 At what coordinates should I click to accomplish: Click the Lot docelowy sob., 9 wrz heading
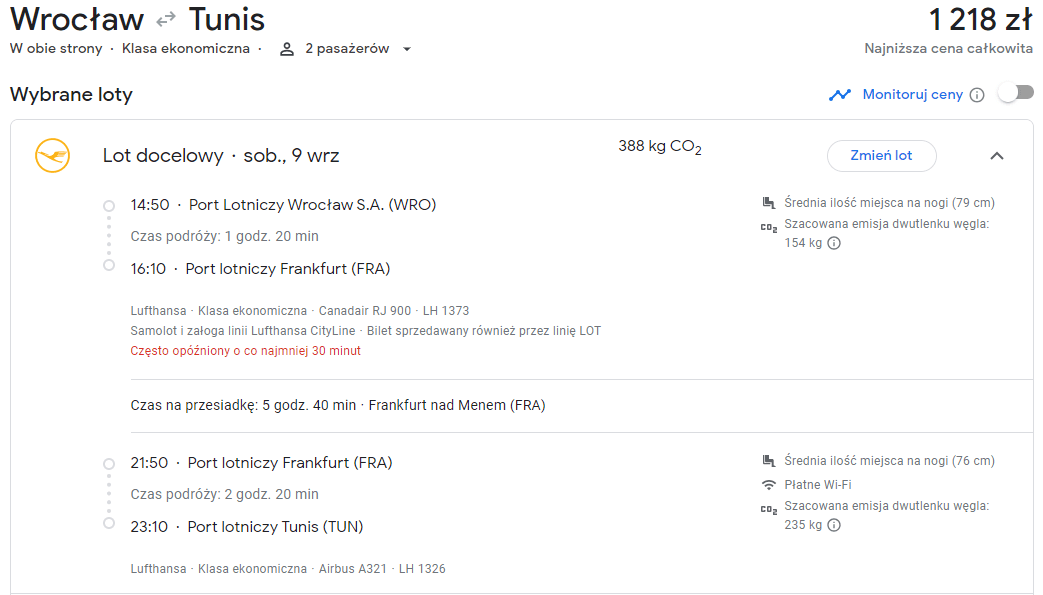pyautogui.click(x=221, y=156)
